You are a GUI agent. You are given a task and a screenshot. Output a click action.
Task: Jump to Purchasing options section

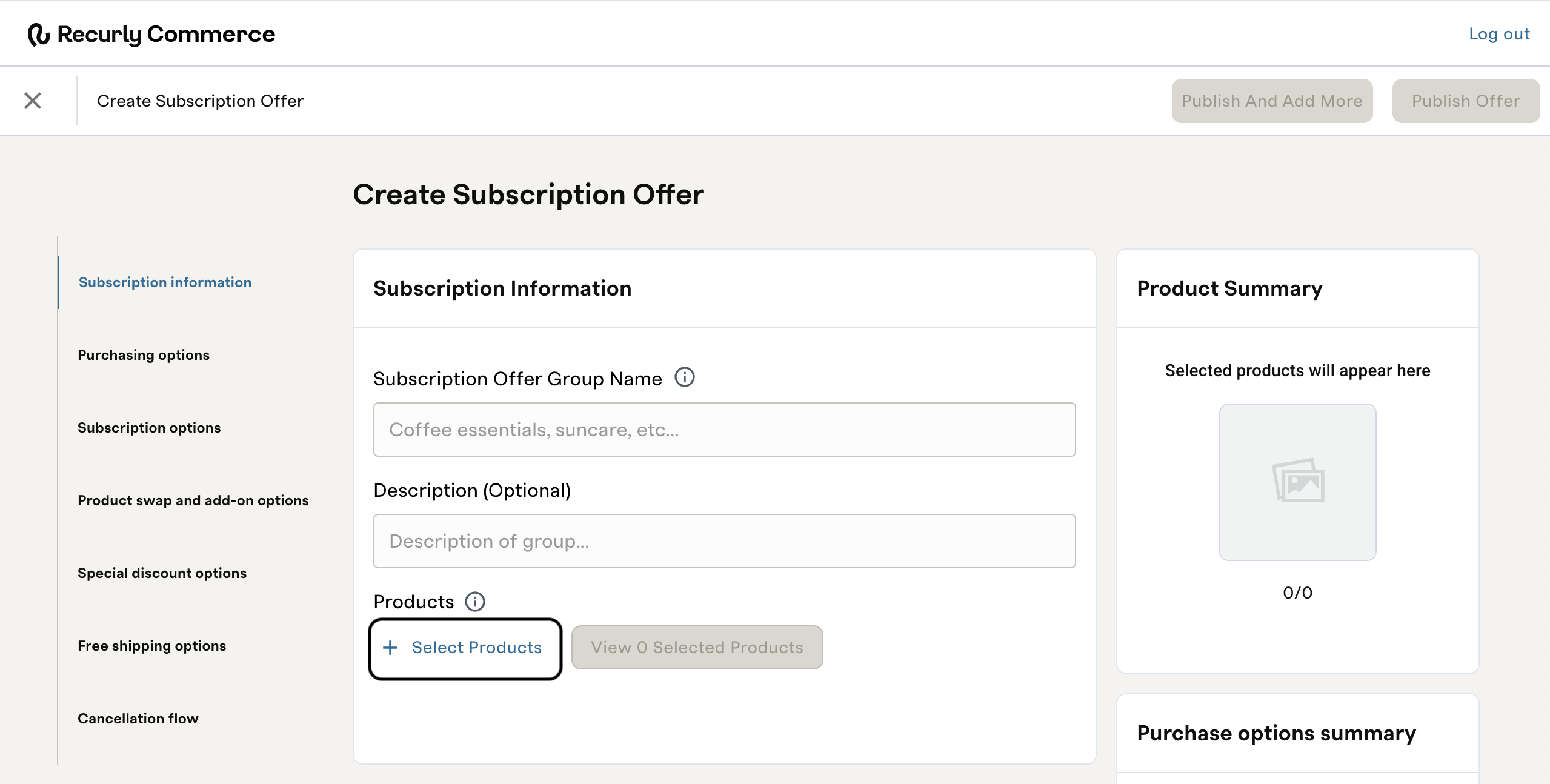tap(144, 355)
